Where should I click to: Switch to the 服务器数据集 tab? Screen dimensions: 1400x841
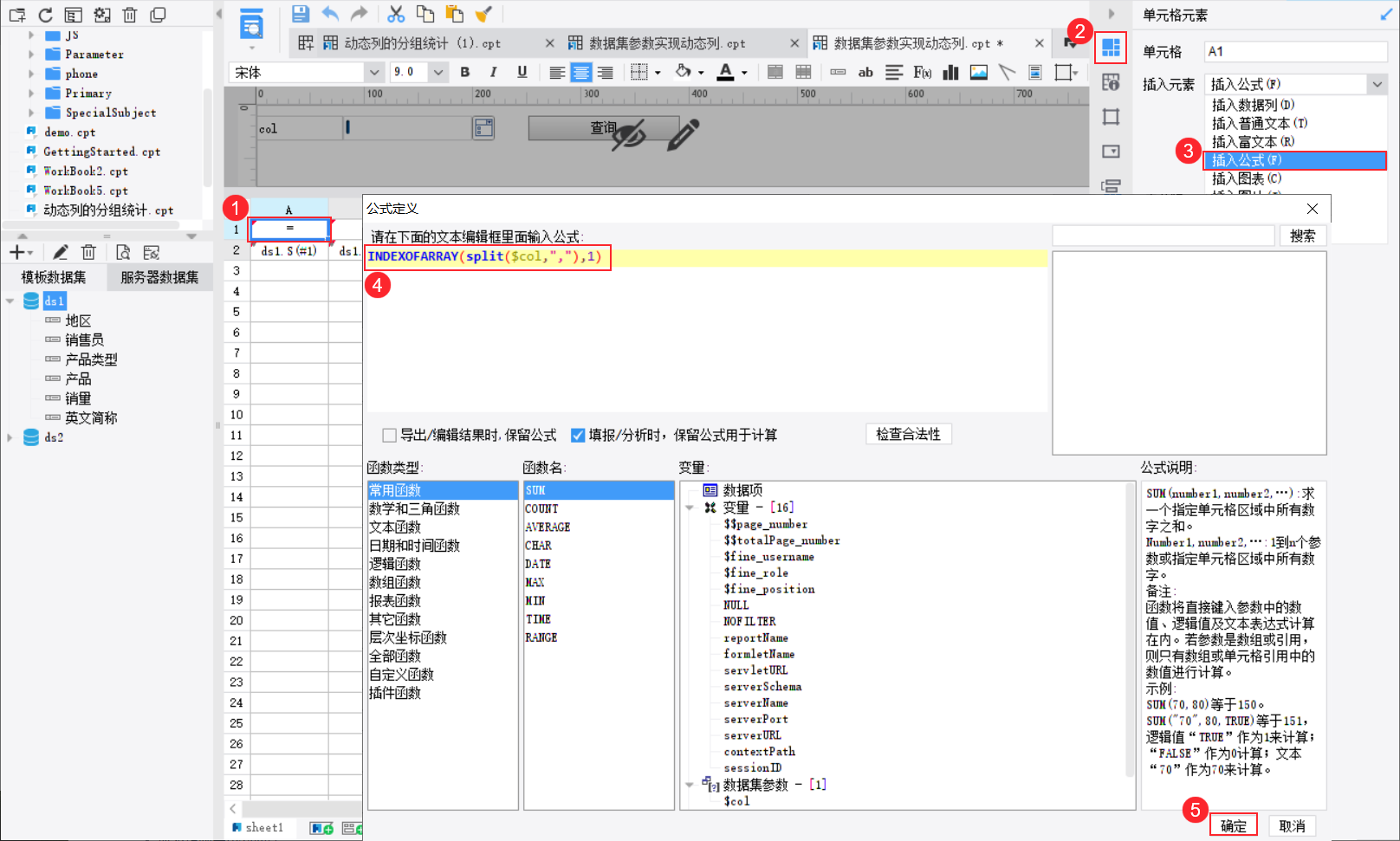point(159,277)
